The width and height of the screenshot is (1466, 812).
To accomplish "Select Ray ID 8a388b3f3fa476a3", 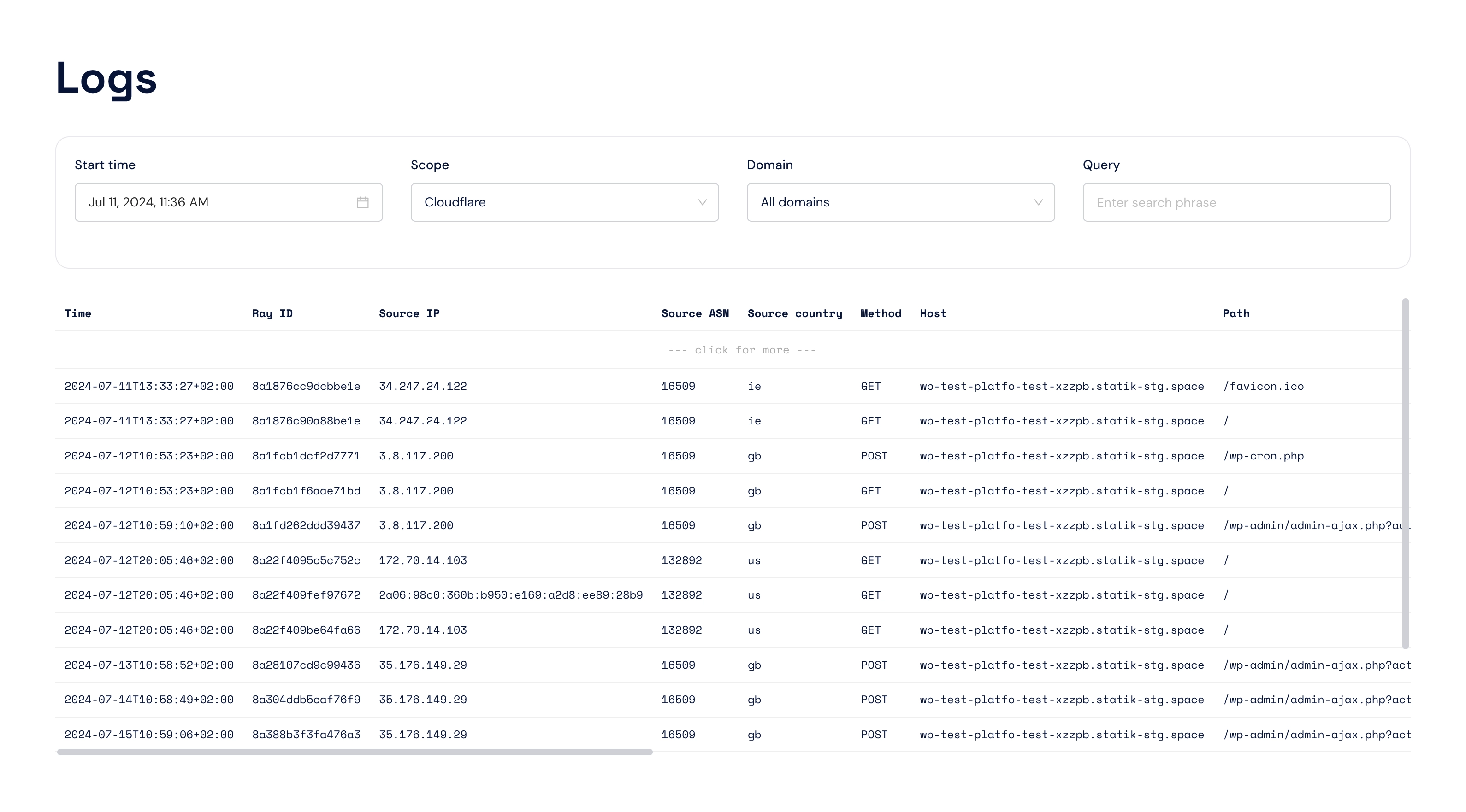I will pyautogui.click(x=306, y=734).
